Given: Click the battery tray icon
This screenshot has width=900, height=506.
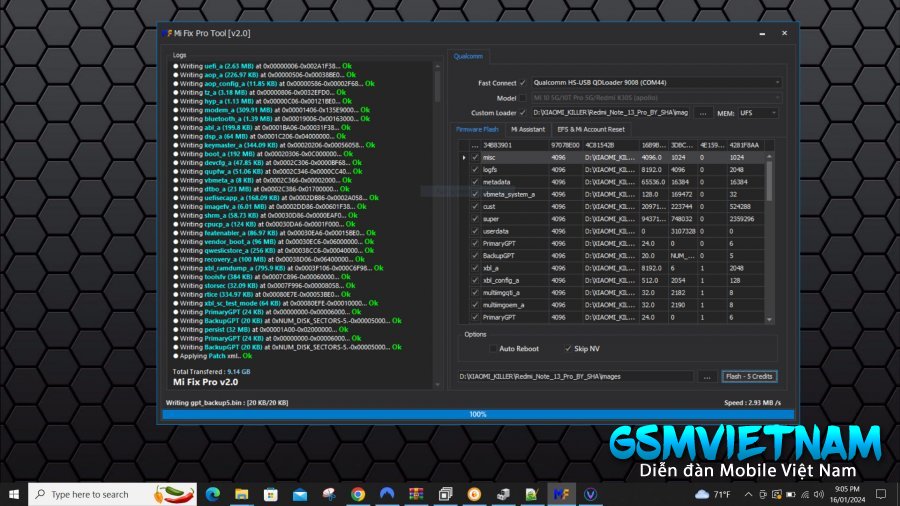Looking at the screenshot, I should coord(790,494).
